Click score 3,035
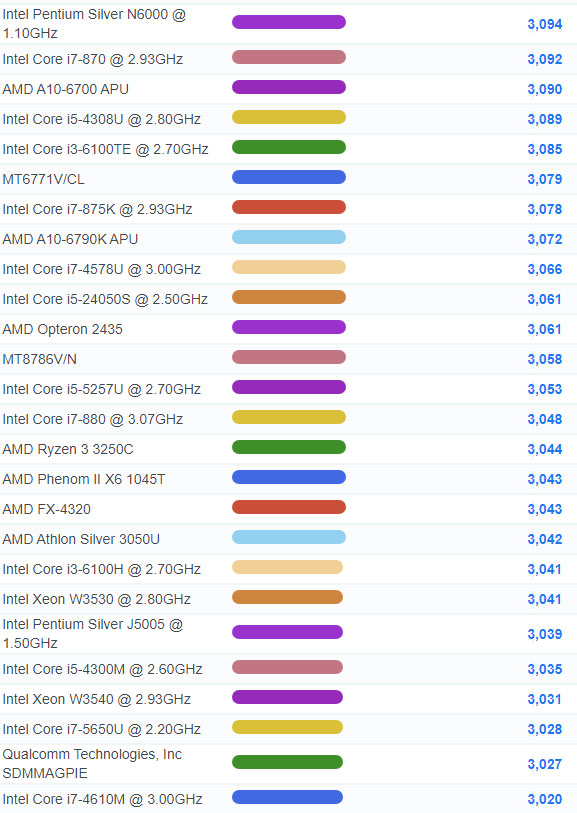 click(545, 669)
